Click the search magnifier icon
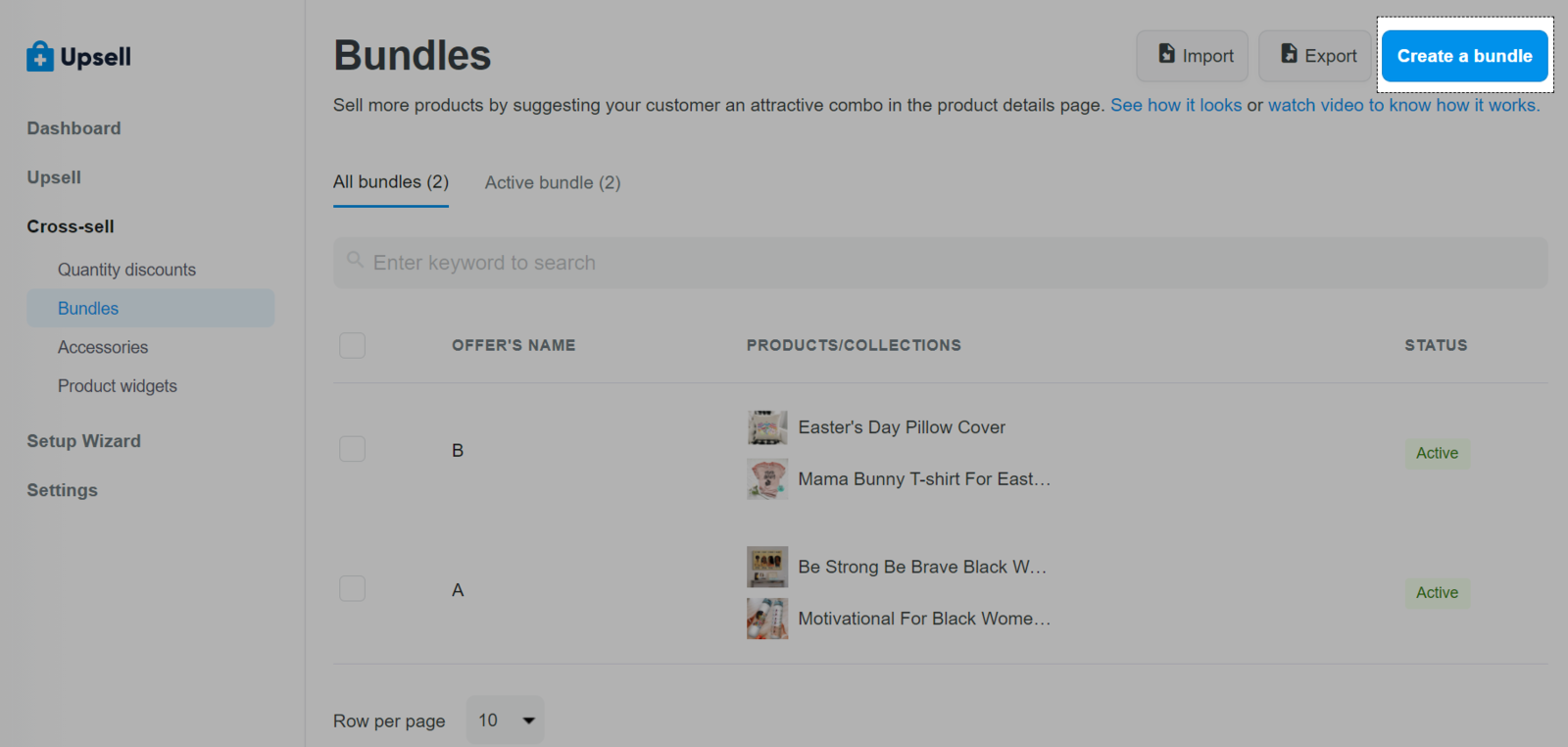Screen dimensions: 1568x747 355,261
